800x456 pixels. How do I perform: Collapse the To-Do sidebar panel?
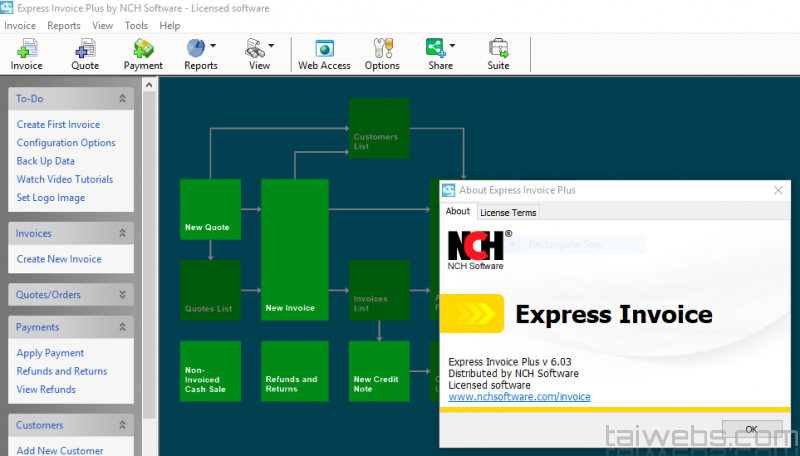point(123,99)
